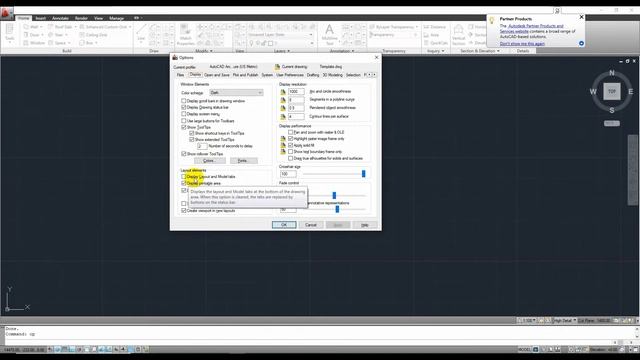
Task: Toggle Display scroll bars in drawing window
Action: (183, 101)
